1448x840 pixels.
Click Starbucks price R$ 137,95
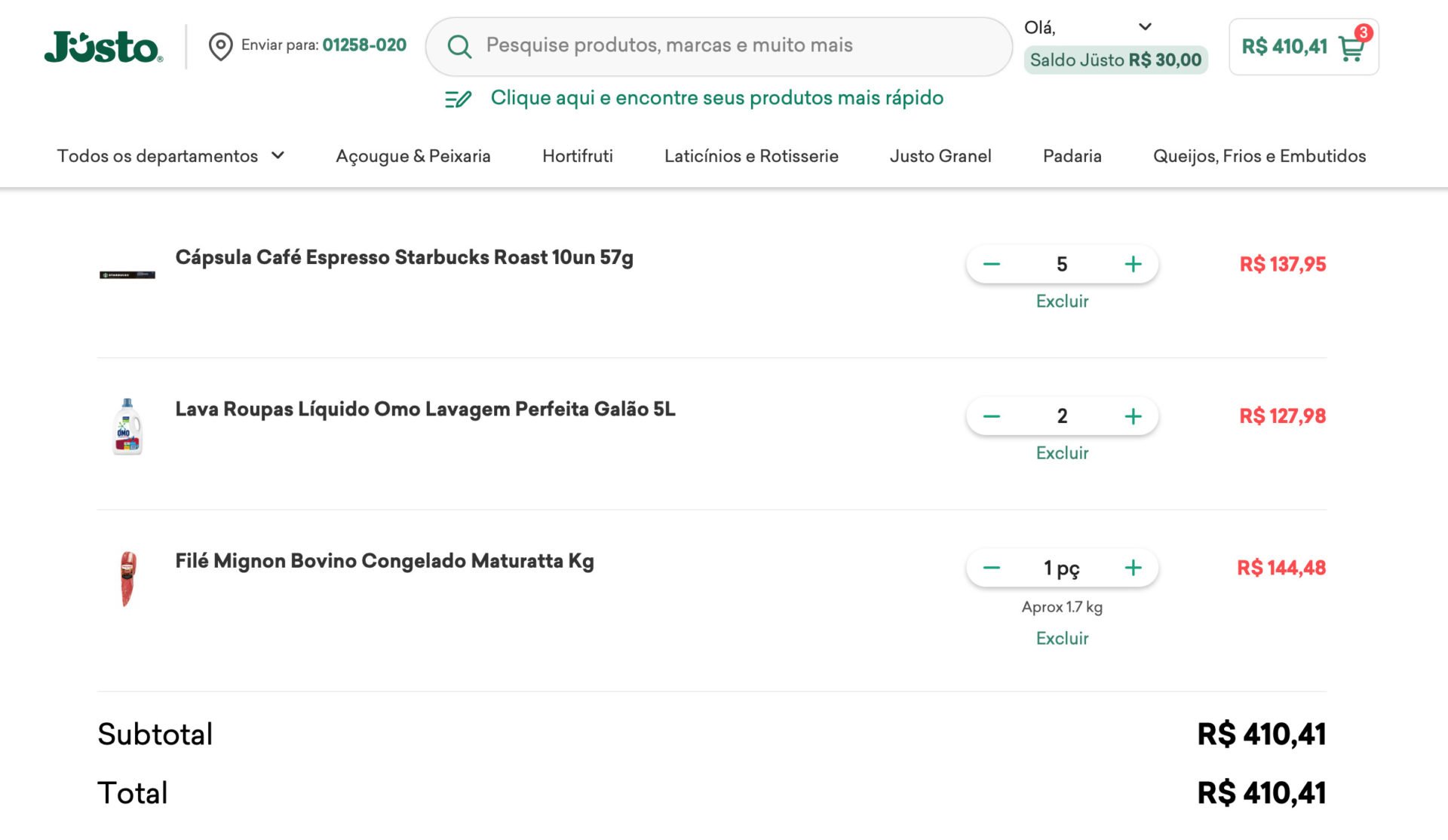click(x=1282, y=265)
